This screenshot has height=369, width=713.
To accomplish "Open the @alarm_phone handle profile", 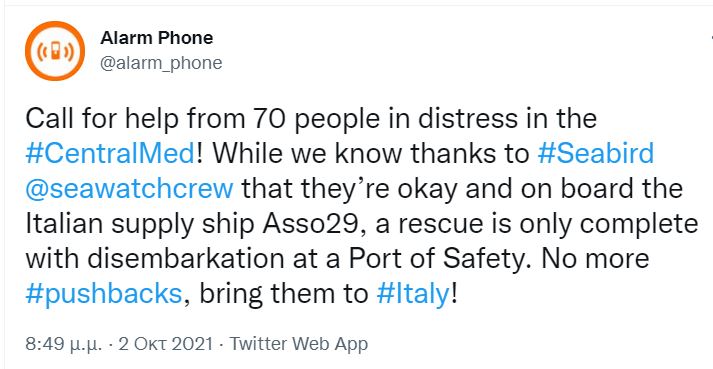I will click(161, 63).
